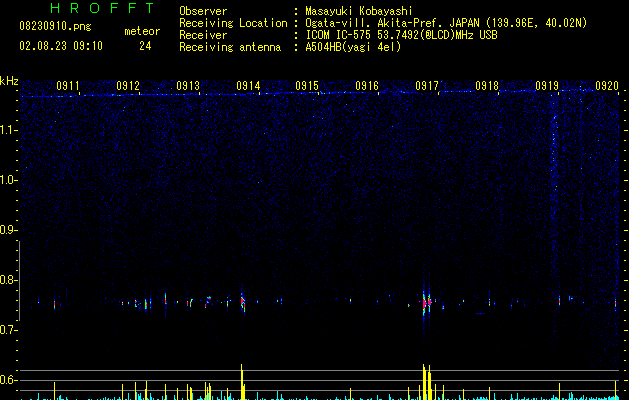
Task: Click the Observer field label
Action: tap(203, 11)
